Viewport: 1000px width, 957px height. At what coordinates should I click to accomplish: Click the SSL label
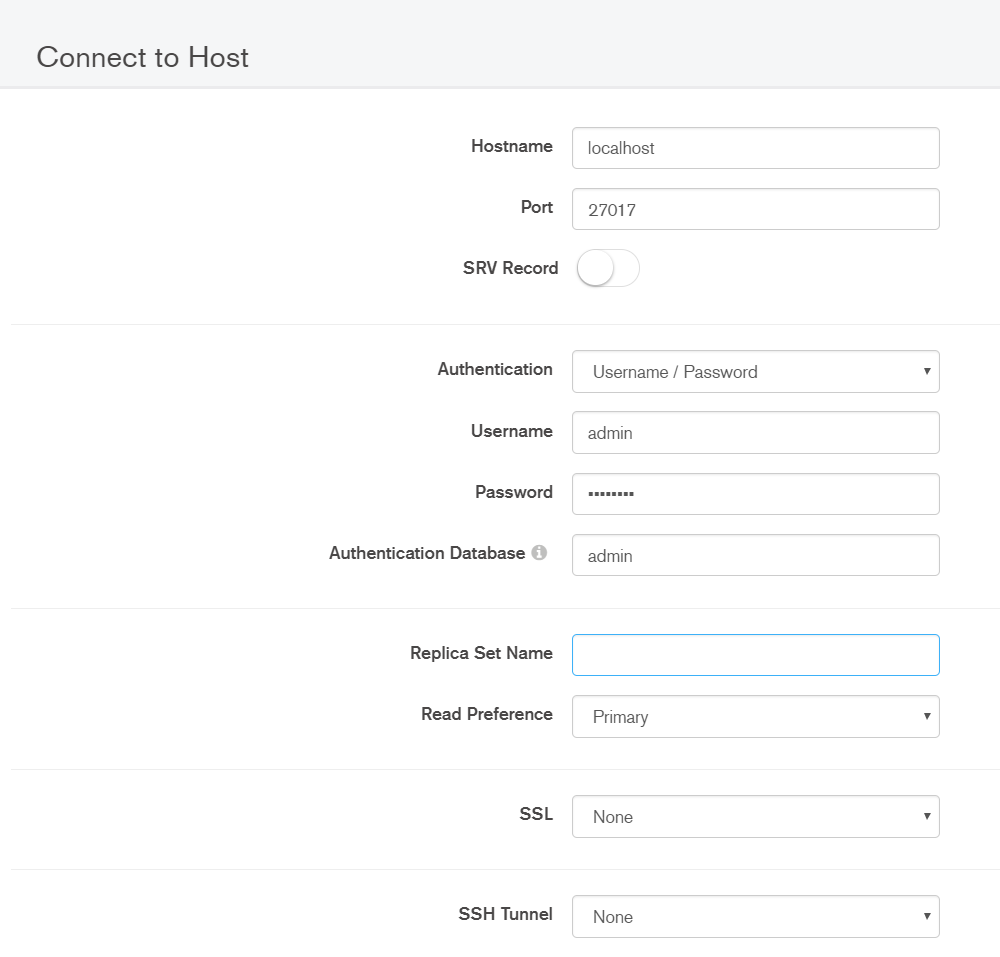(536, 814)
